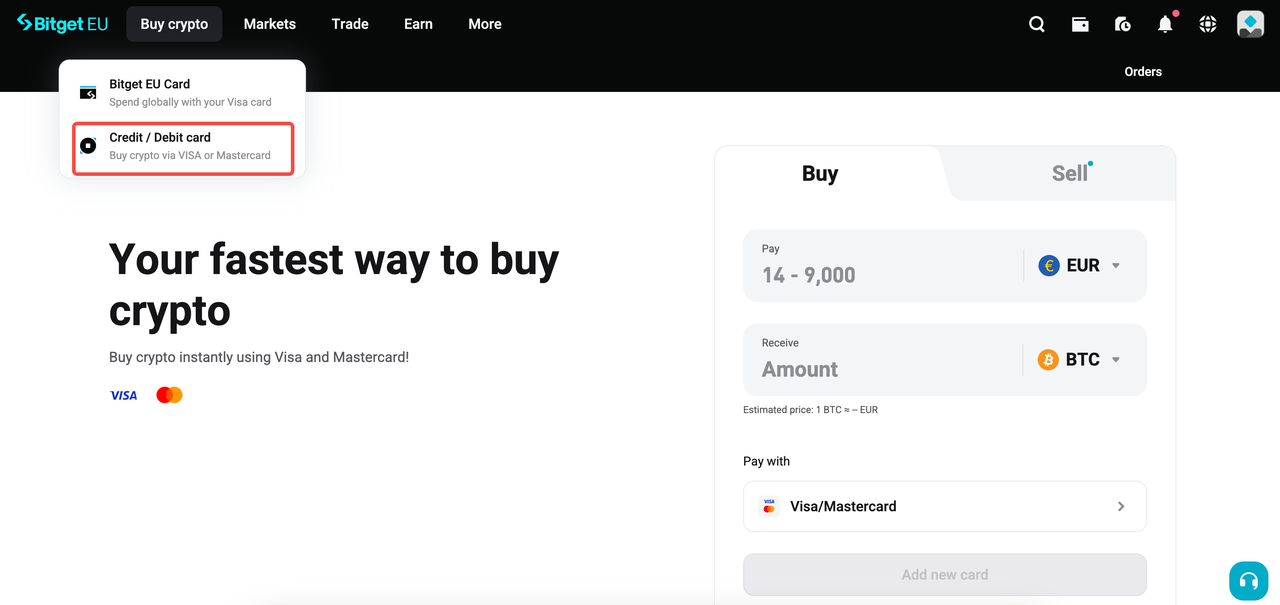Switch to the Buy tab
The height and width of the screenshot is (605, 1280).
tap(820, 173)
